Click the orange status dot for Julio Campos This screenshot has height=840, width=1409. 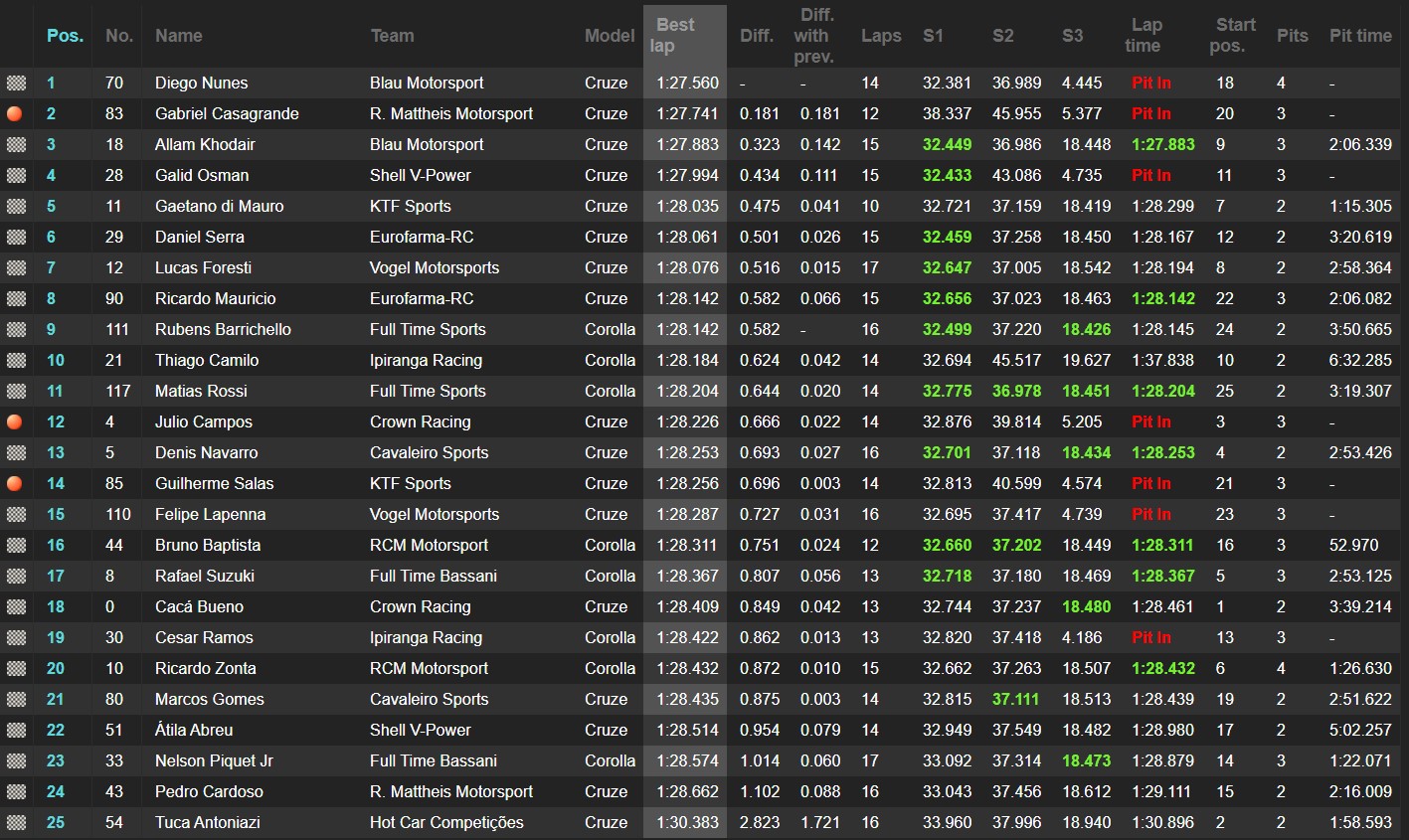[15, 421]
